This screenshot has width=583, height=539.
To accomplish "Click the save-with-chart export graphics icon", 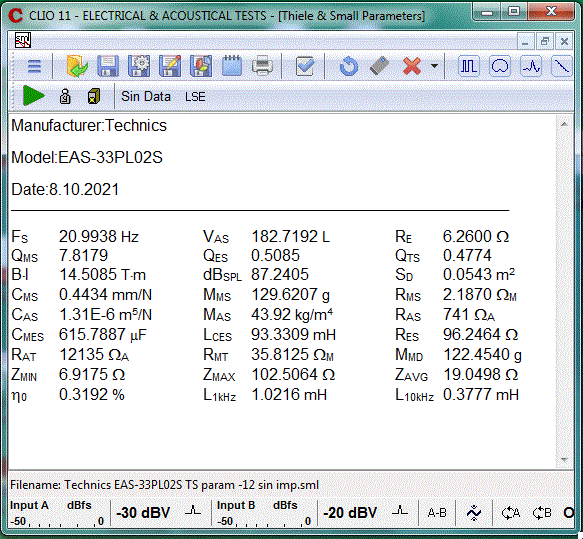I will tap(201, 66).
